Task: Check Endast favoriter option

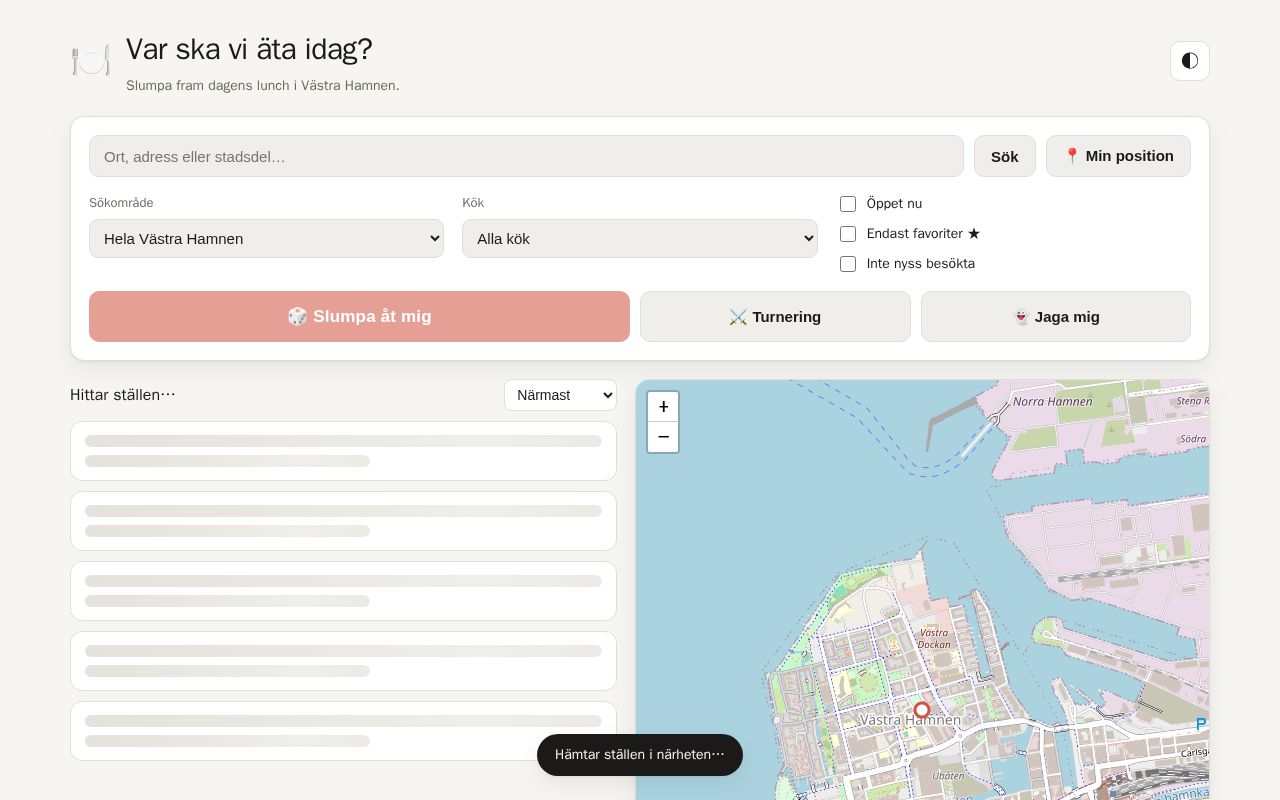Action: tap(848, 234)
